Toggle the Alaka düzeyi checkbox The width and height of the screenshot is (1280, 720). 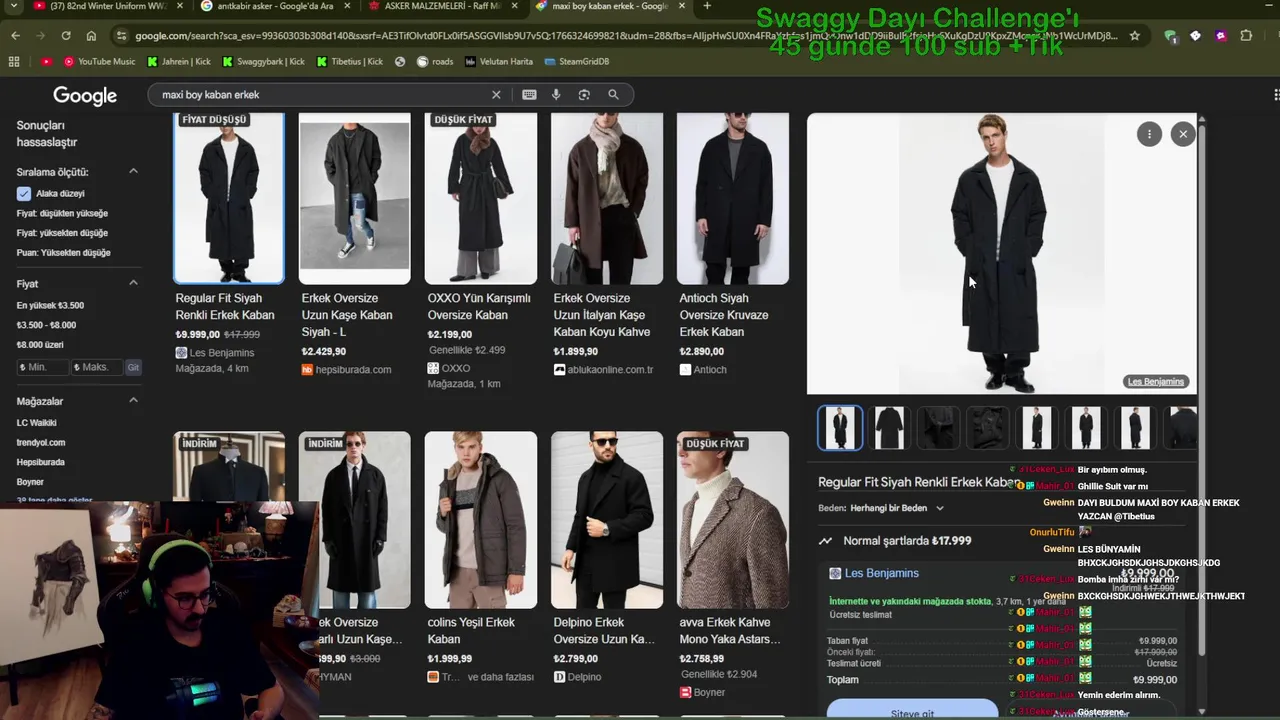tap(24, 193)
